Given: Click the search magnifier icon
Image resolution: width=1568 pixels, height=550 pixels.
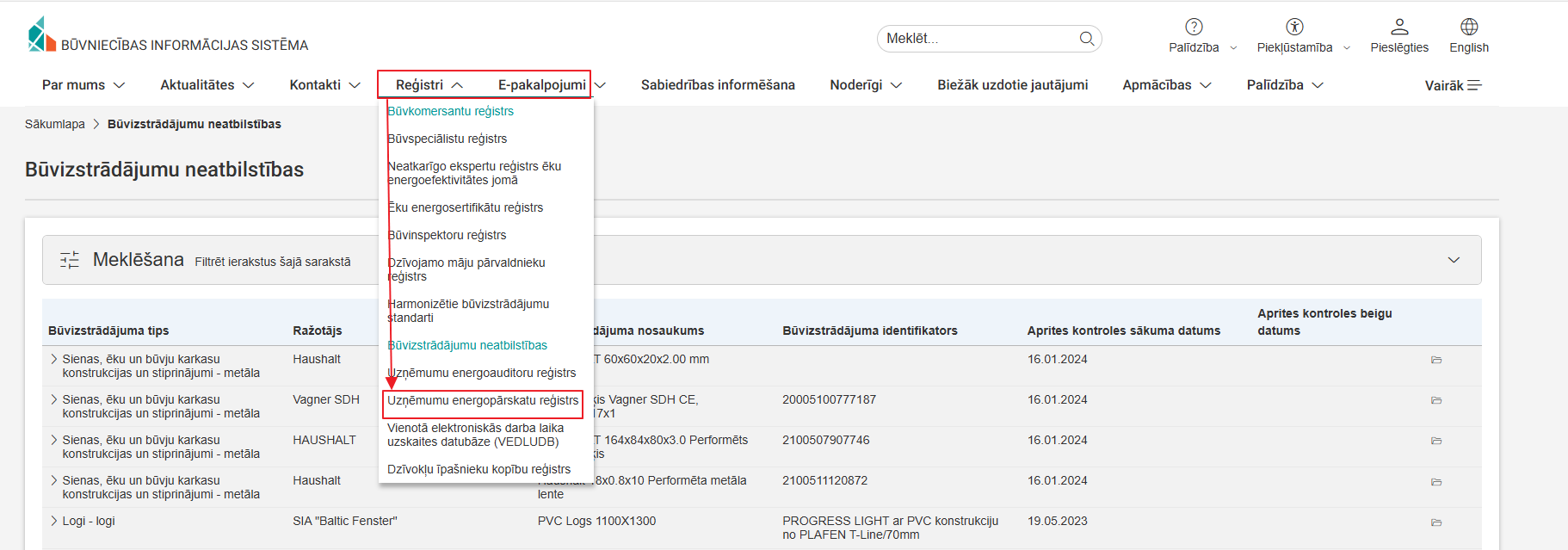Looking at the screenshot, I should pos(1087,39).
